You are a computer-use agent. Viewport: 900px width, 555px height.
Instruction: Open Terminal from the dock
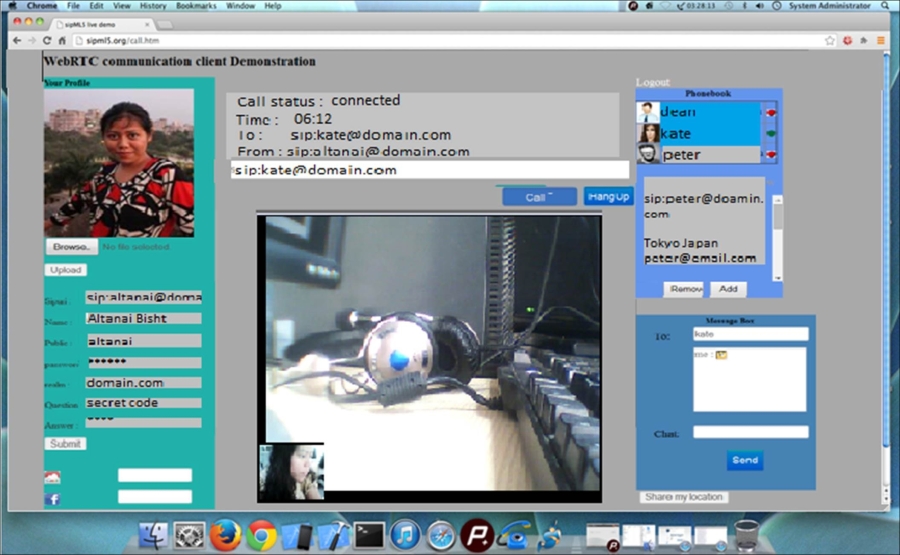point(368,535)
